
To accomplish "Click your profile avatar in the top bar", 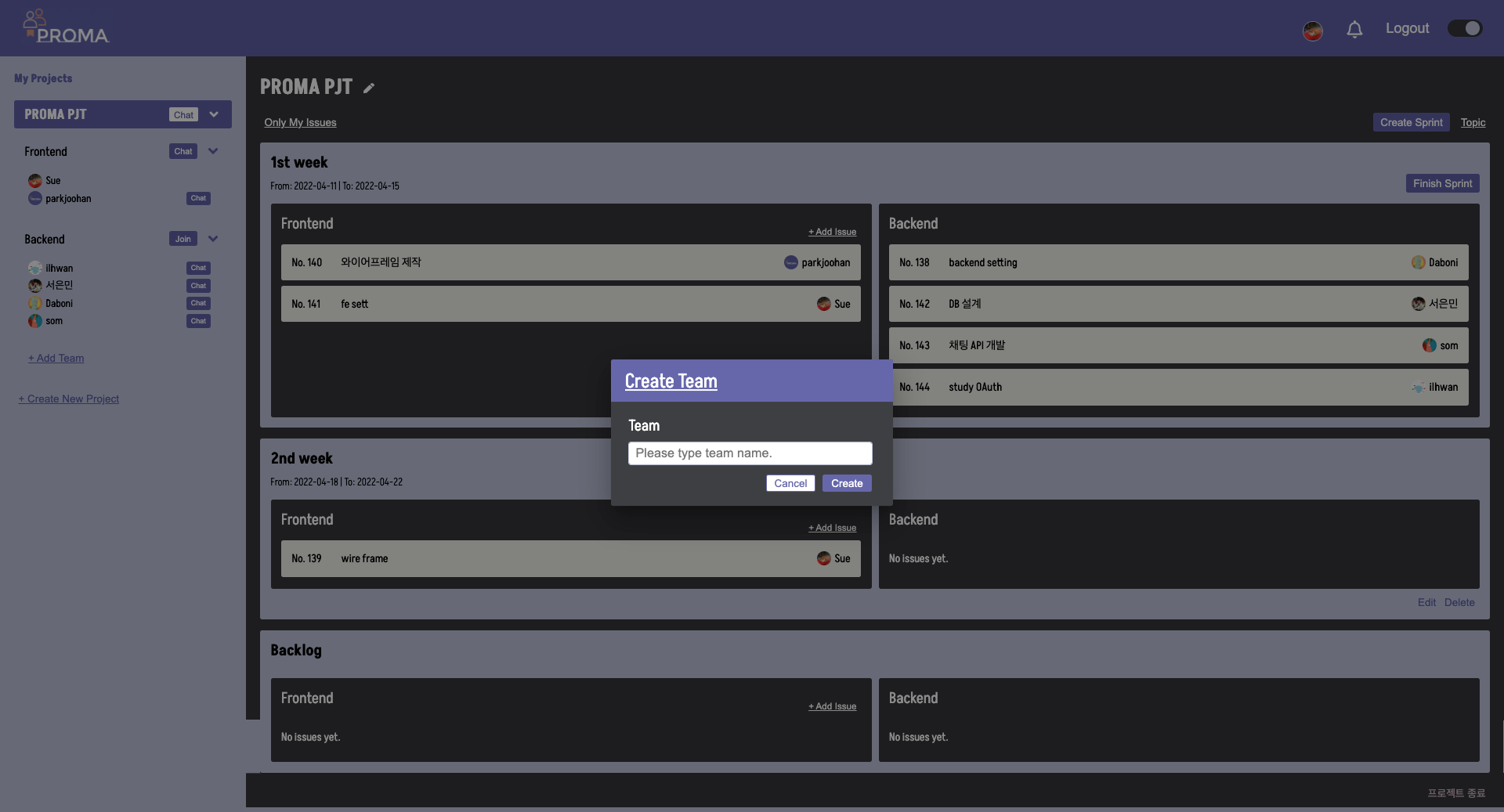I will pyautogui.click(x=1312, y=31).
